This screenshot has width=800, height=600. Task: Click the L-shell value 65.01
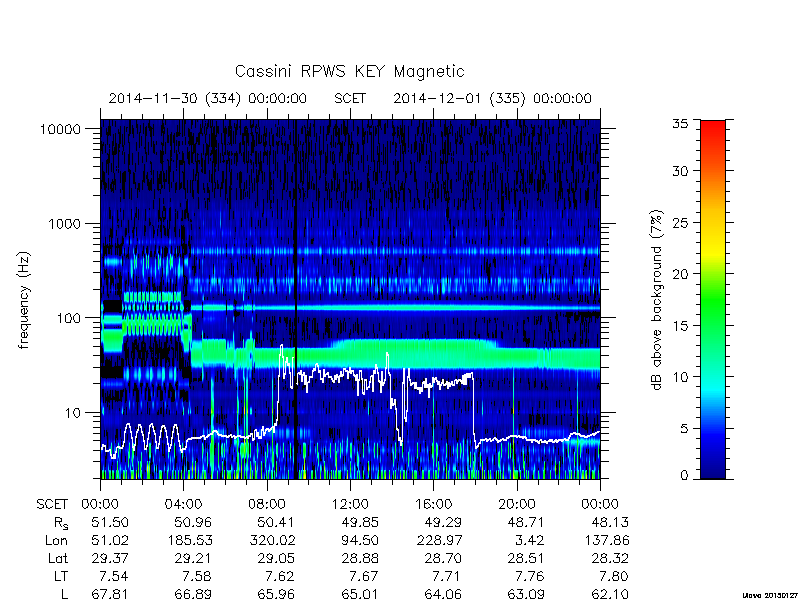click(x=360, y=594)
